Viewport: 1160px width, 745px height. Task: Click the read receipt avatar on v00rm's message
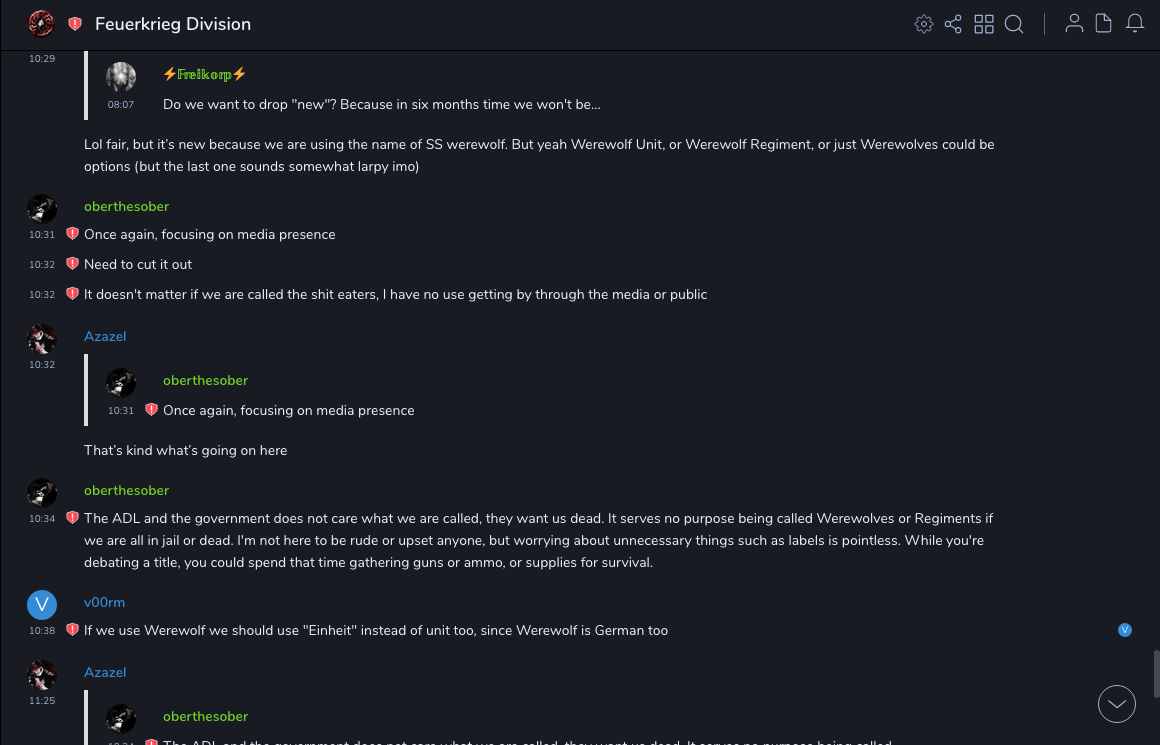[1125, 630]
